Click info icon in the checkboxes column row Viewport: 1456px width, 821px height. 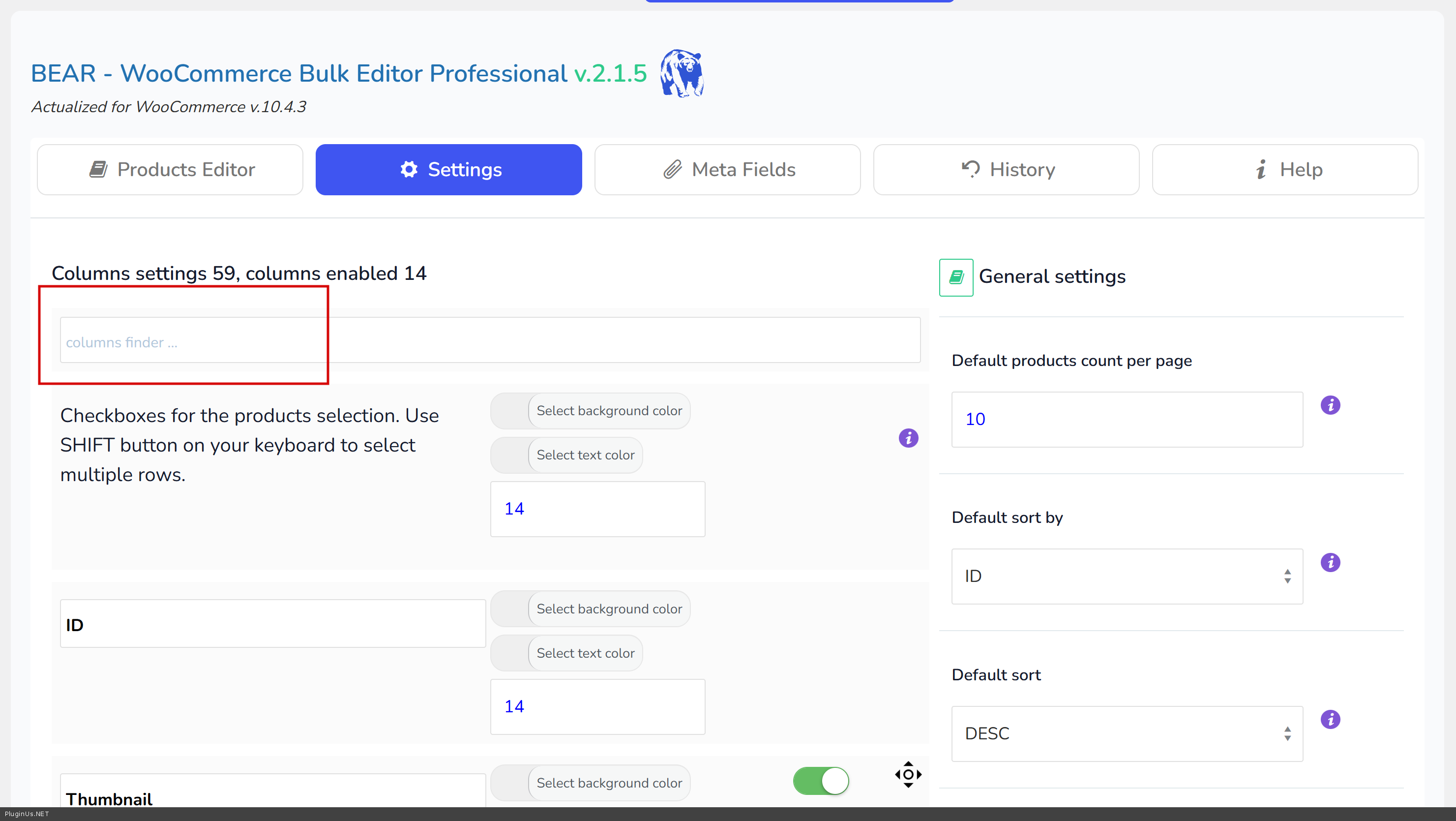[x=908, y=438]
